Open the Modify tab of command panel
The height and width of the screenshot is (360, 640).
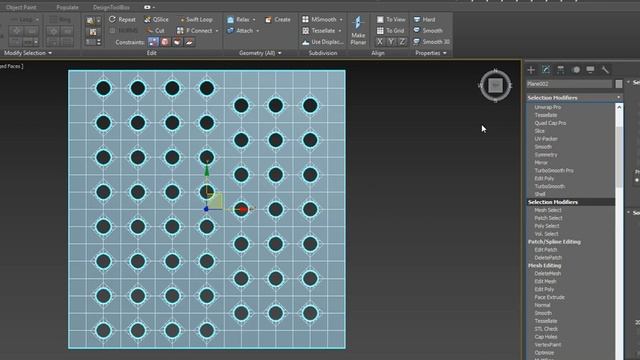(x=546, y=70)
